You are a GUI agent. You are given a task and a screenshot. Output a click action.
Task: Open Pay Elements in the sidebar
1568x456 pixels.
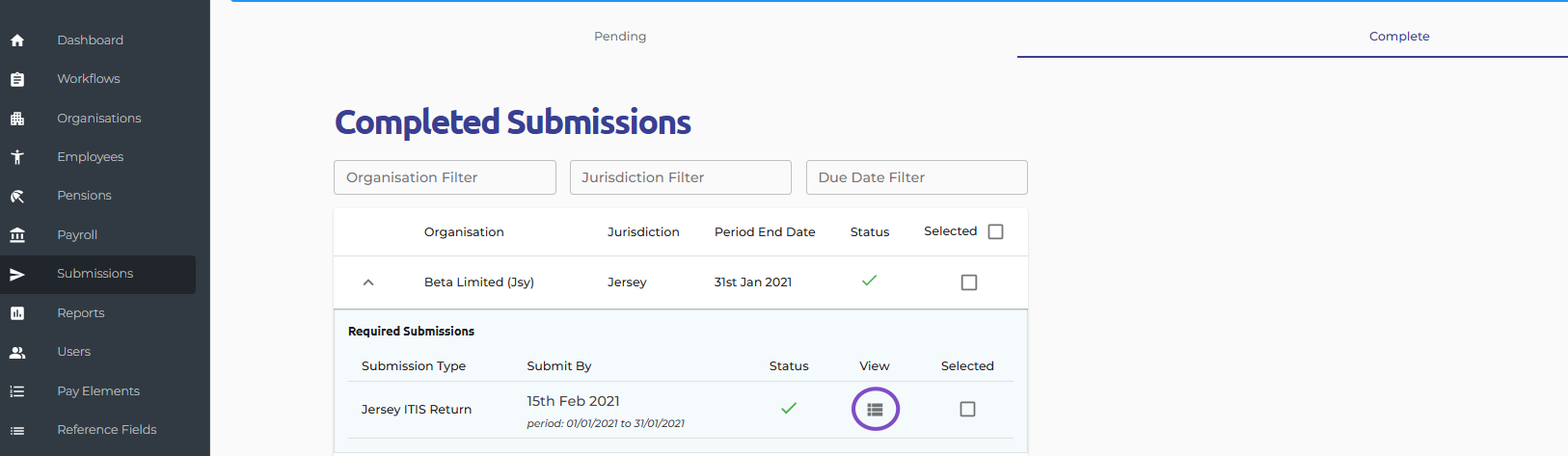(98, 391)
